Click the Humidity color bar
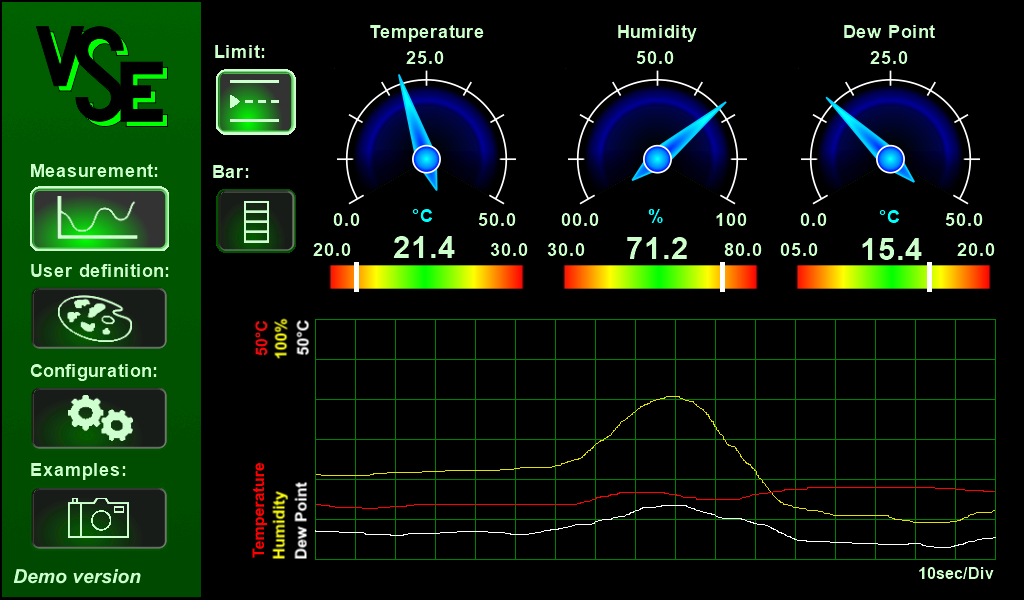The width and height of the screenshot is (1024, 600). point(660,277)
